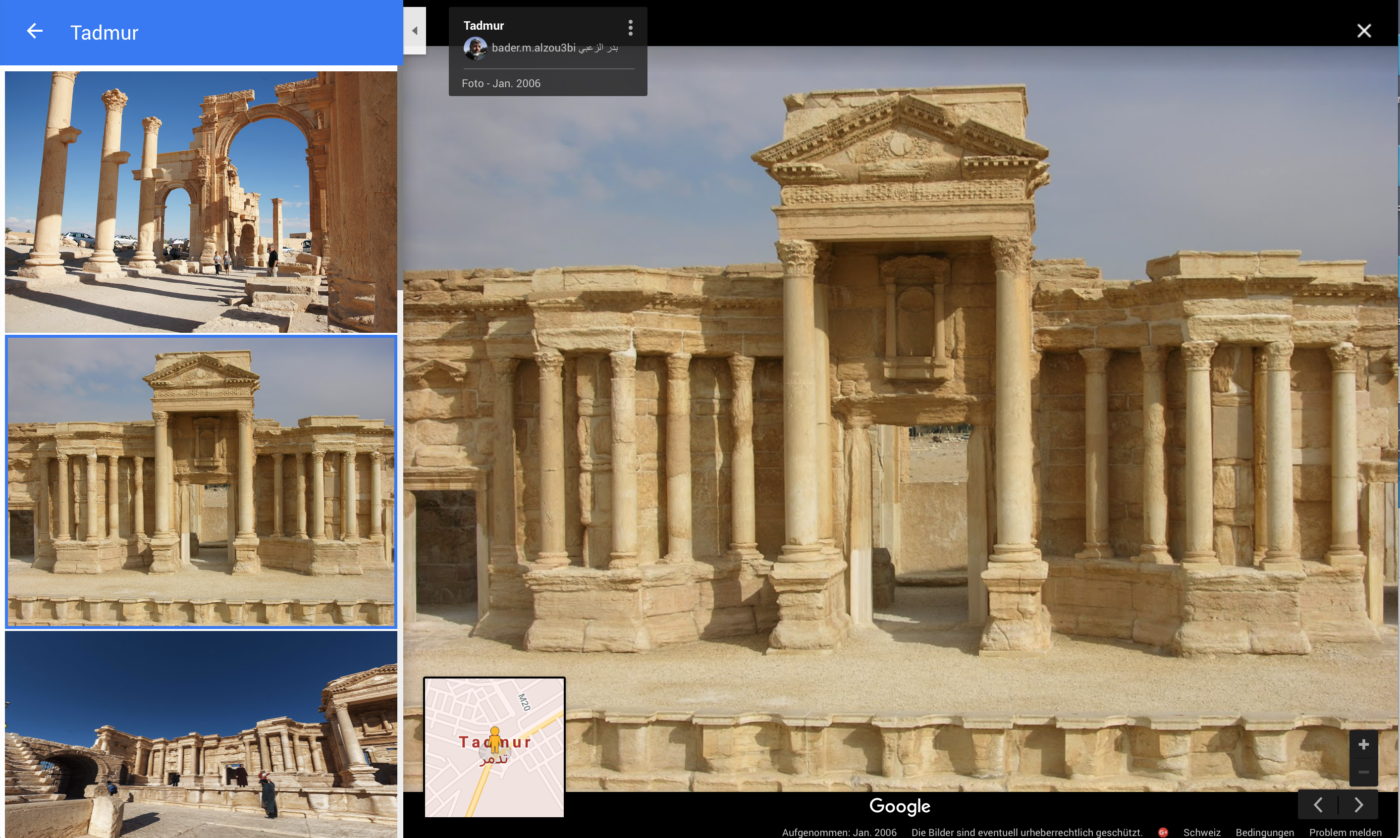
Task: Open the Schweiz region link
Action: 1201,832
